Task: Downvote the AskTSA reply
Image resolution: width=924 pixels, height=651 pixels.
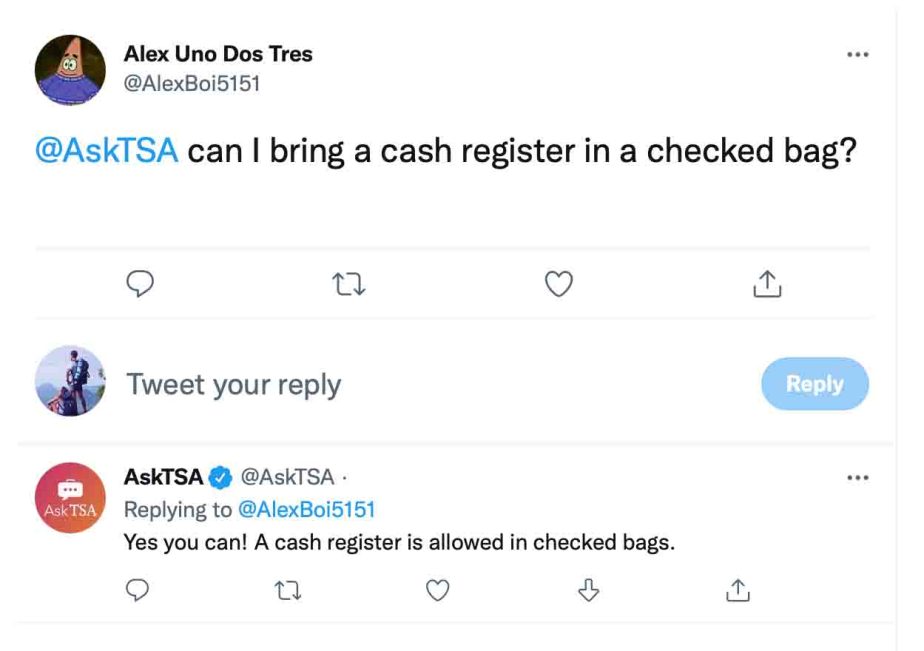Action: click(x=588, y=591)
